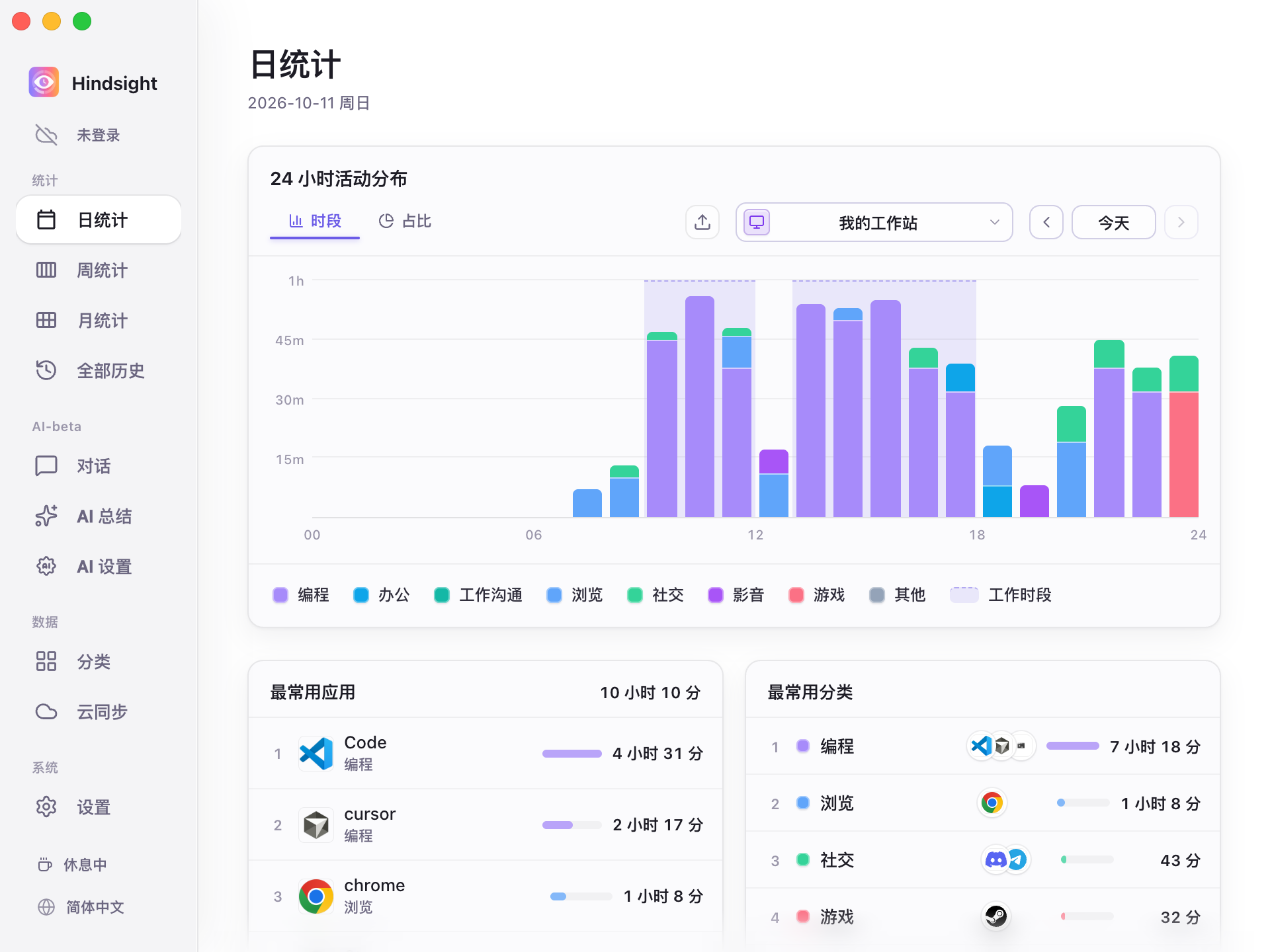Click the Steam icon in 游戏 row
This screenshot has height=952, width=1270.
coord(996,916)
